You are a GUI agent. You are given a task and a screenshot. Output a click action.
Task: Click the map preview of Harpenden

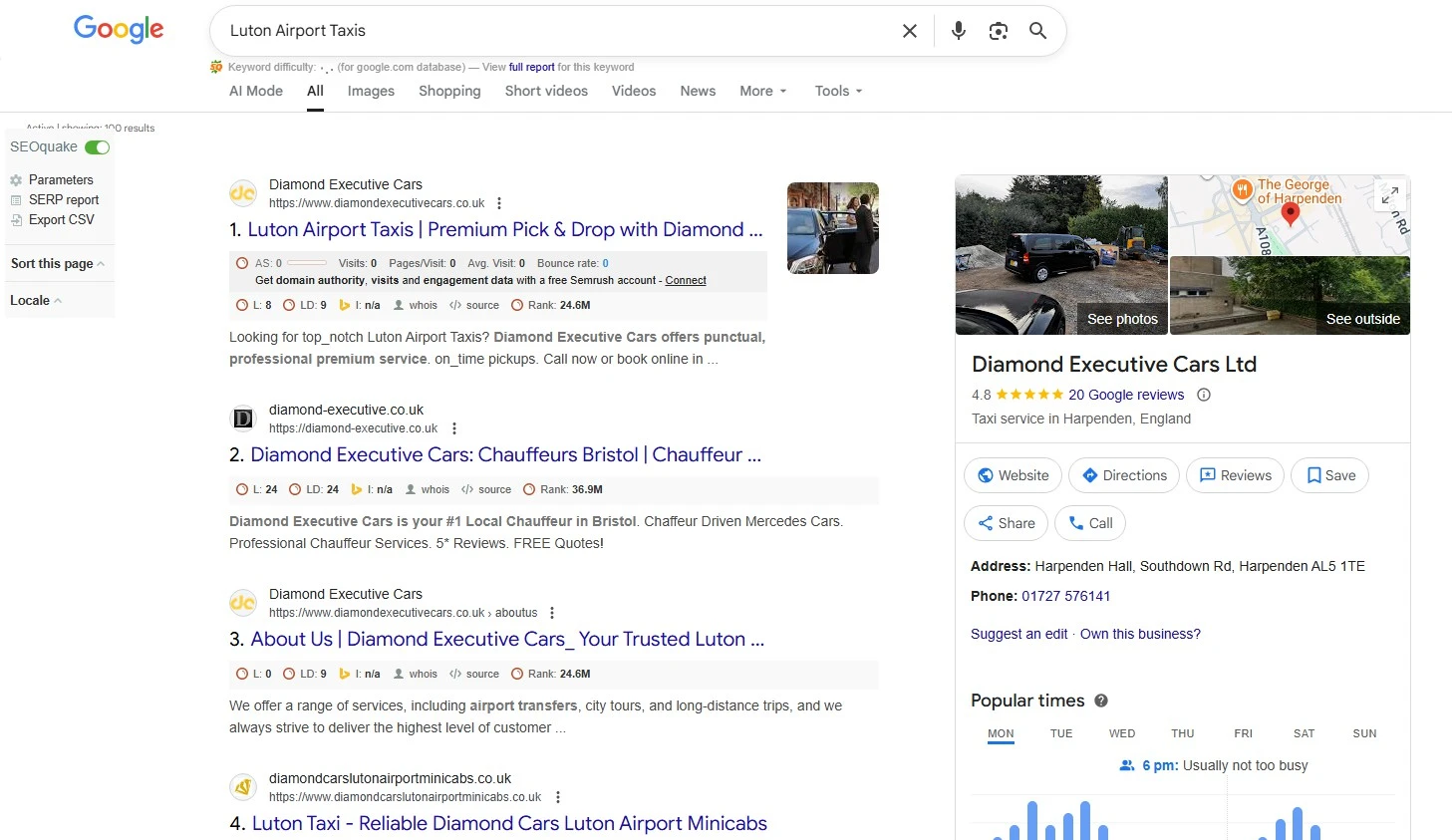pyautogui.click(x=1290, y=215)
